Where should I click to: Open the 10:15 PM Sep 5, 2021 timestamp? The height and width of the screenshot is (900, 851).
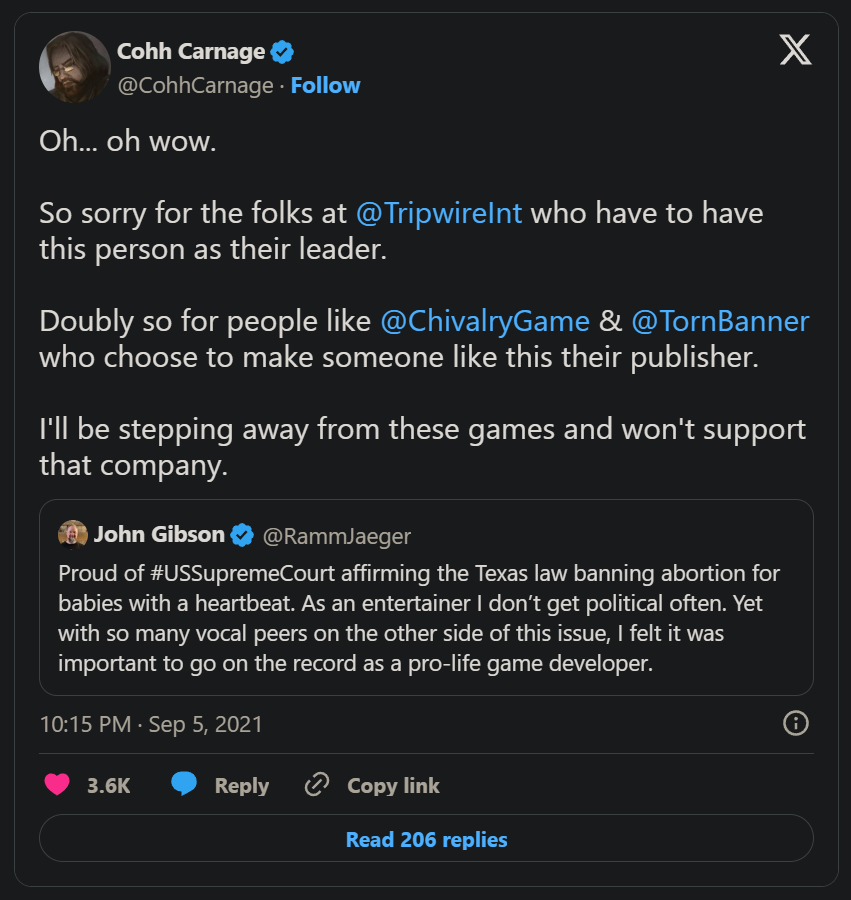coord(151,724)
